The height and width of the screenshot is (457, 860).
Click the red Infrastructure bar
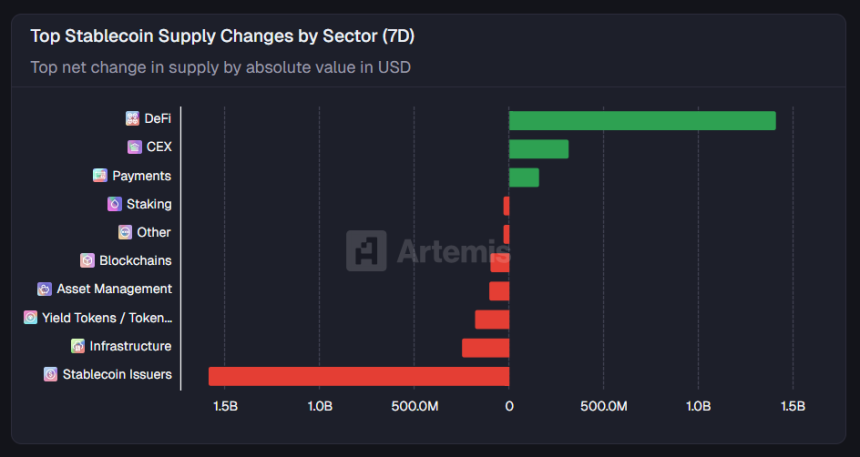tap(485, 348)
